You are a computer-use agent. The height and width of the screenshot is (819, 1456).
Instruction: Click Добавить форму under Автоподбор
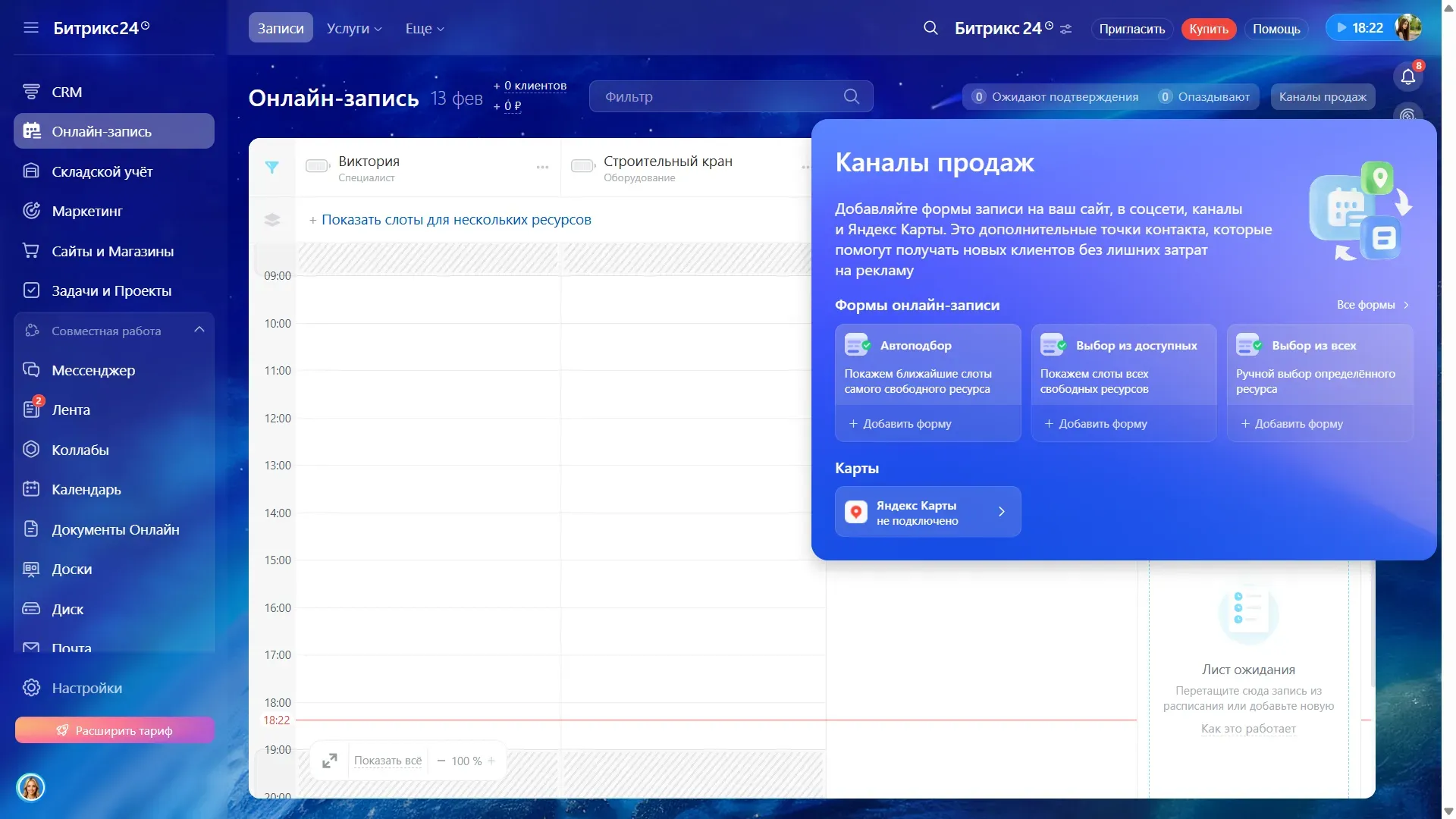pyautogui.click(x=900, y=424)
